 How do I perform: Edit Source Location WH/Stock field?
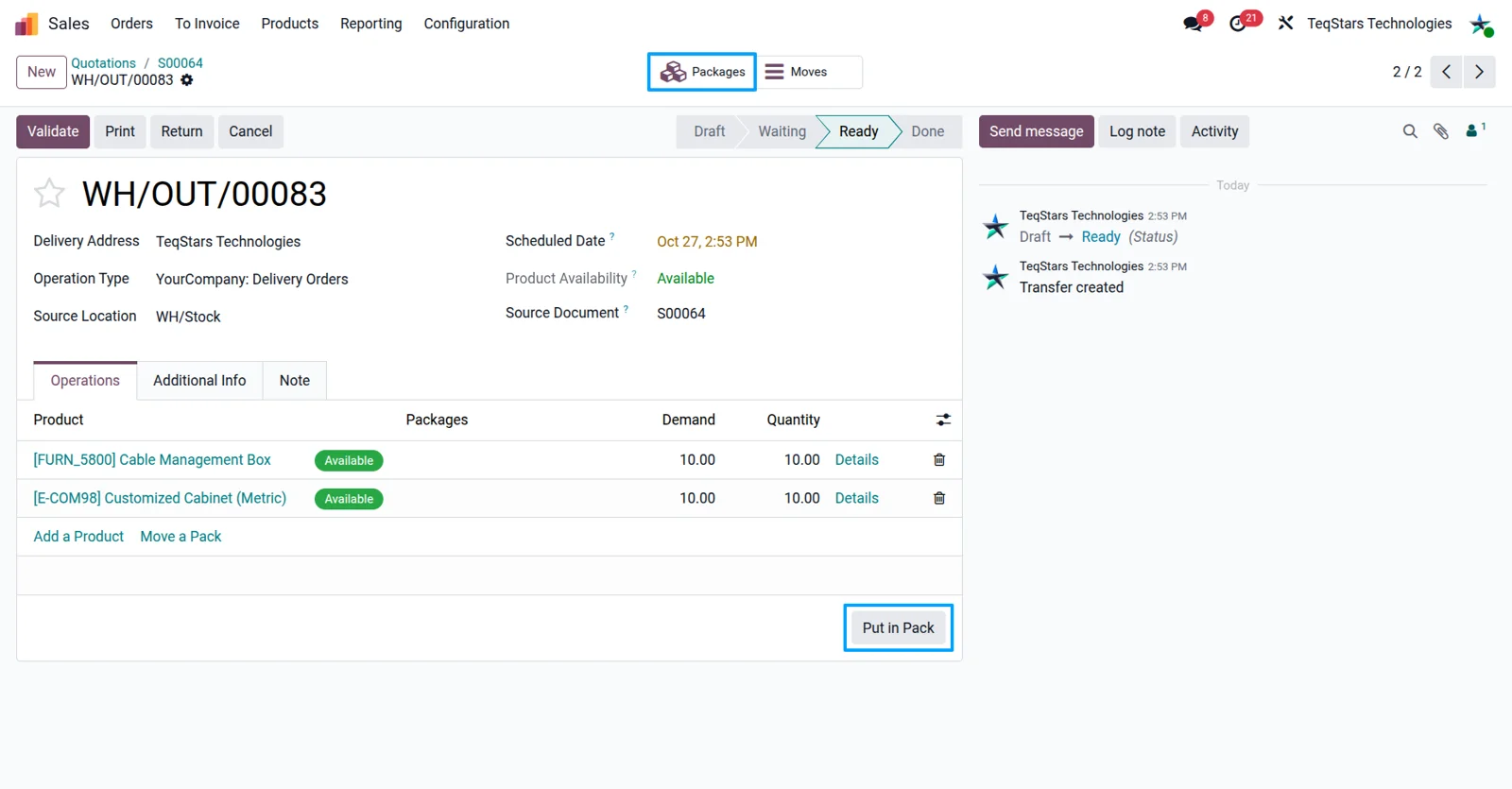pyautogui.click(x=188, y=317)
